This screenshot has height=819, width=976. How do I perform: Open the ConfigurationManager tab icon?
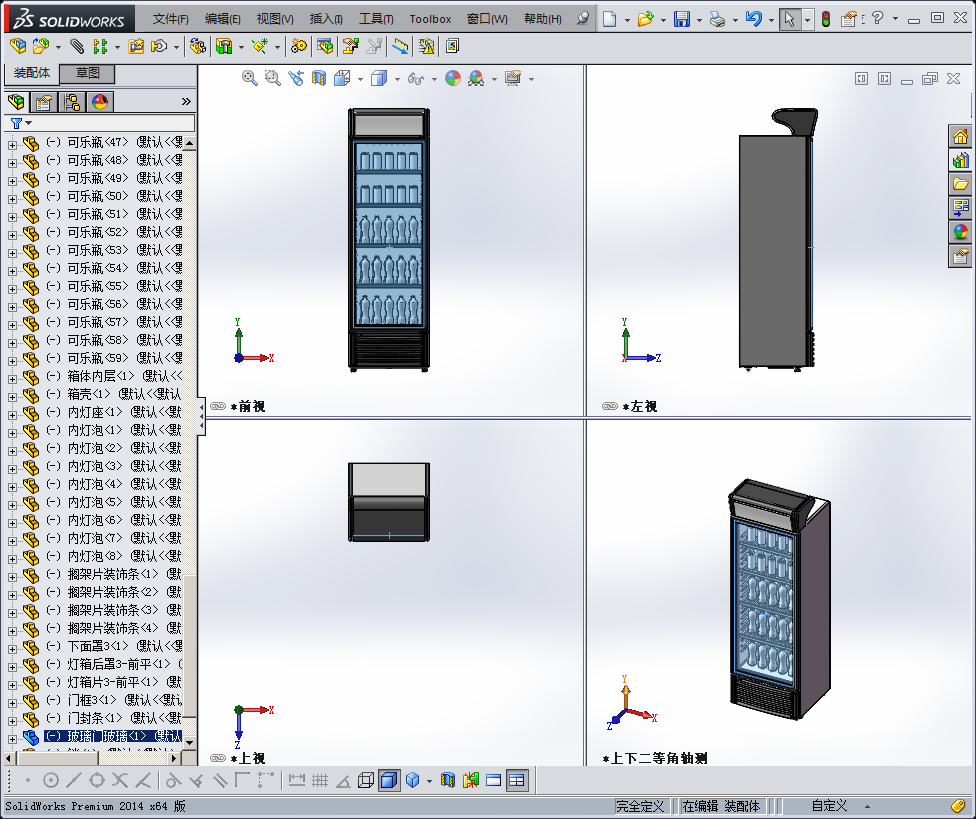click(72, 101)
